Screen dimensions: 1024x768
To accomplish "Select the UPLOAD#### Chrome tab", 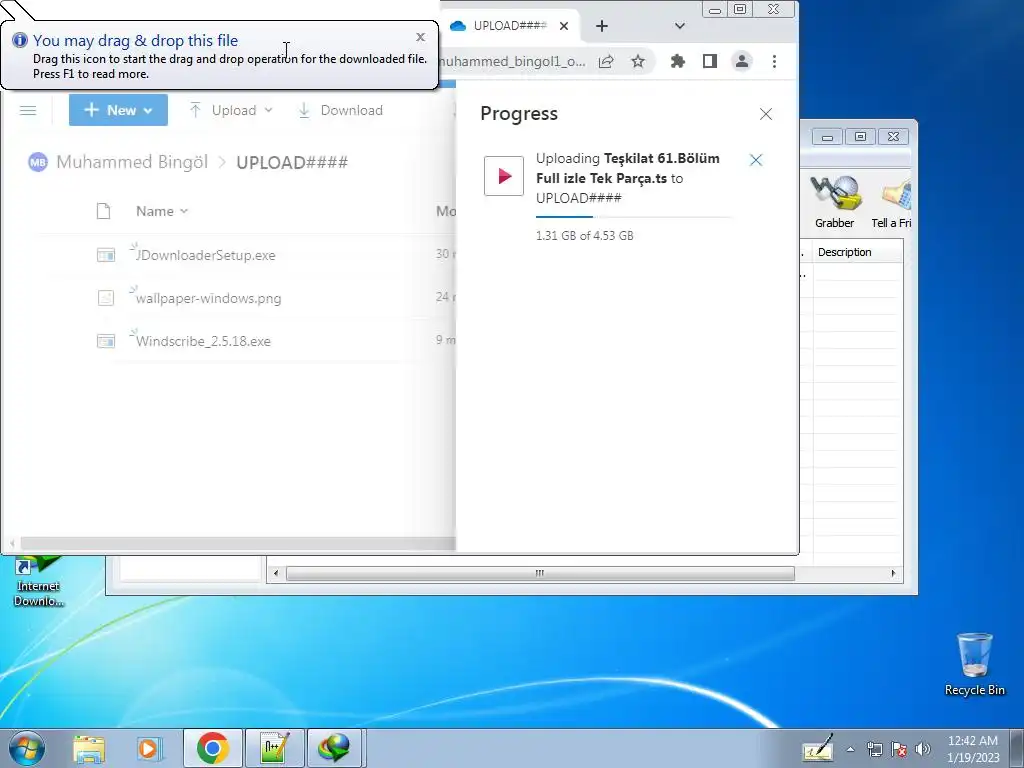I will [508, 26].
